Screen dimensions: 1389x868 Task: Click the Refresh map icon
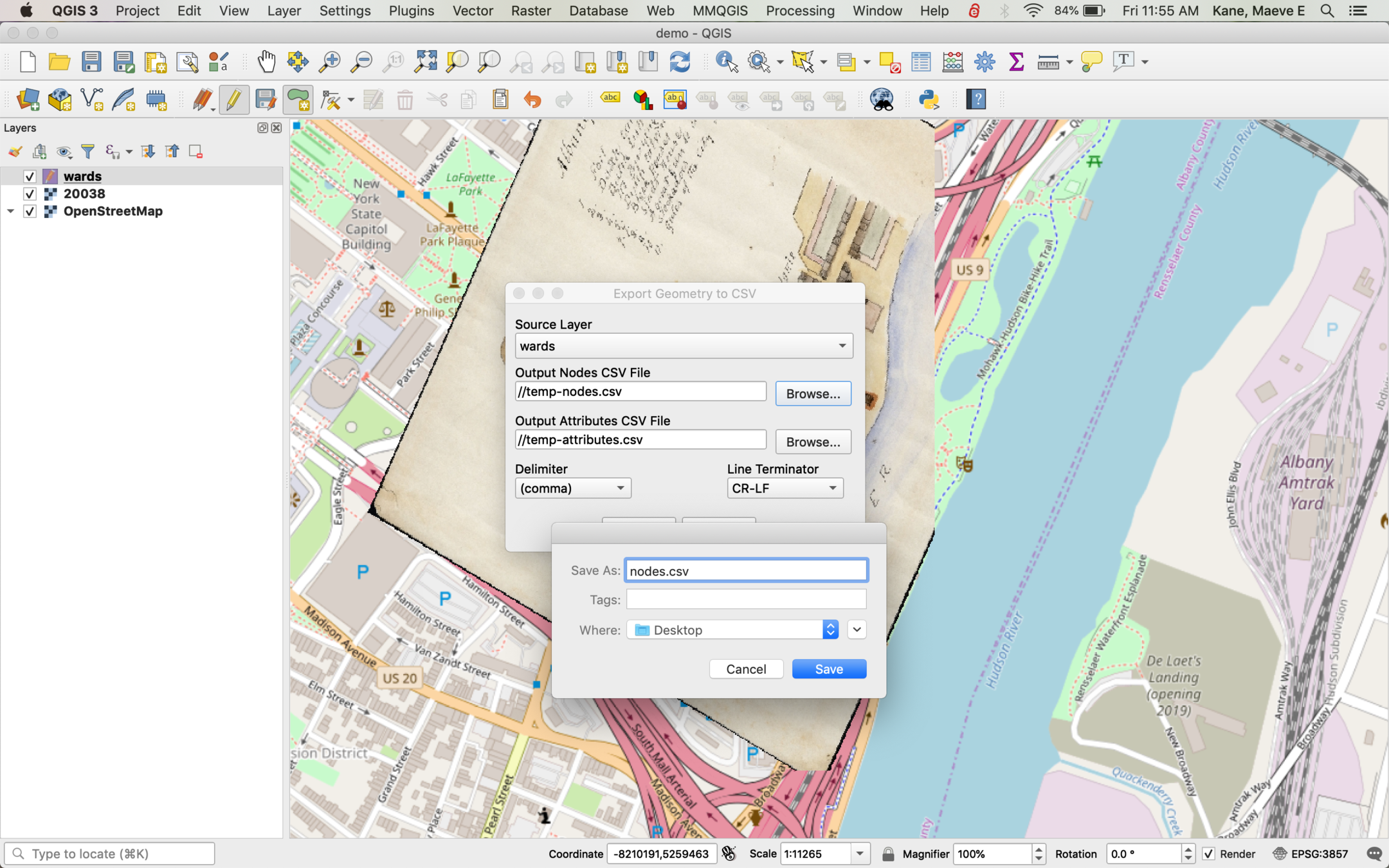(680, 62)
